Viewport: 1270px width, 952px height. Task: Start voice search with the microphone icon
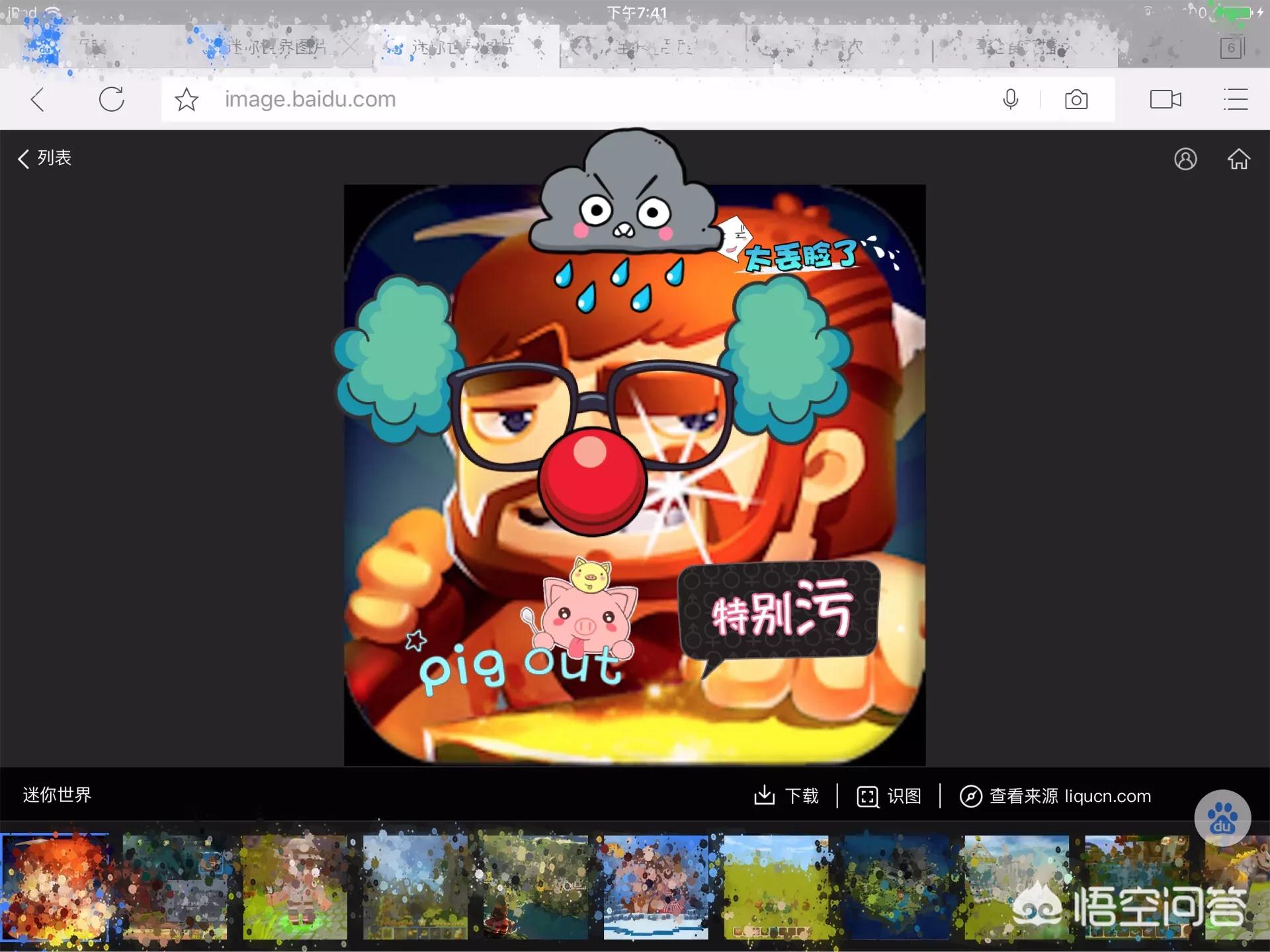1010,99
